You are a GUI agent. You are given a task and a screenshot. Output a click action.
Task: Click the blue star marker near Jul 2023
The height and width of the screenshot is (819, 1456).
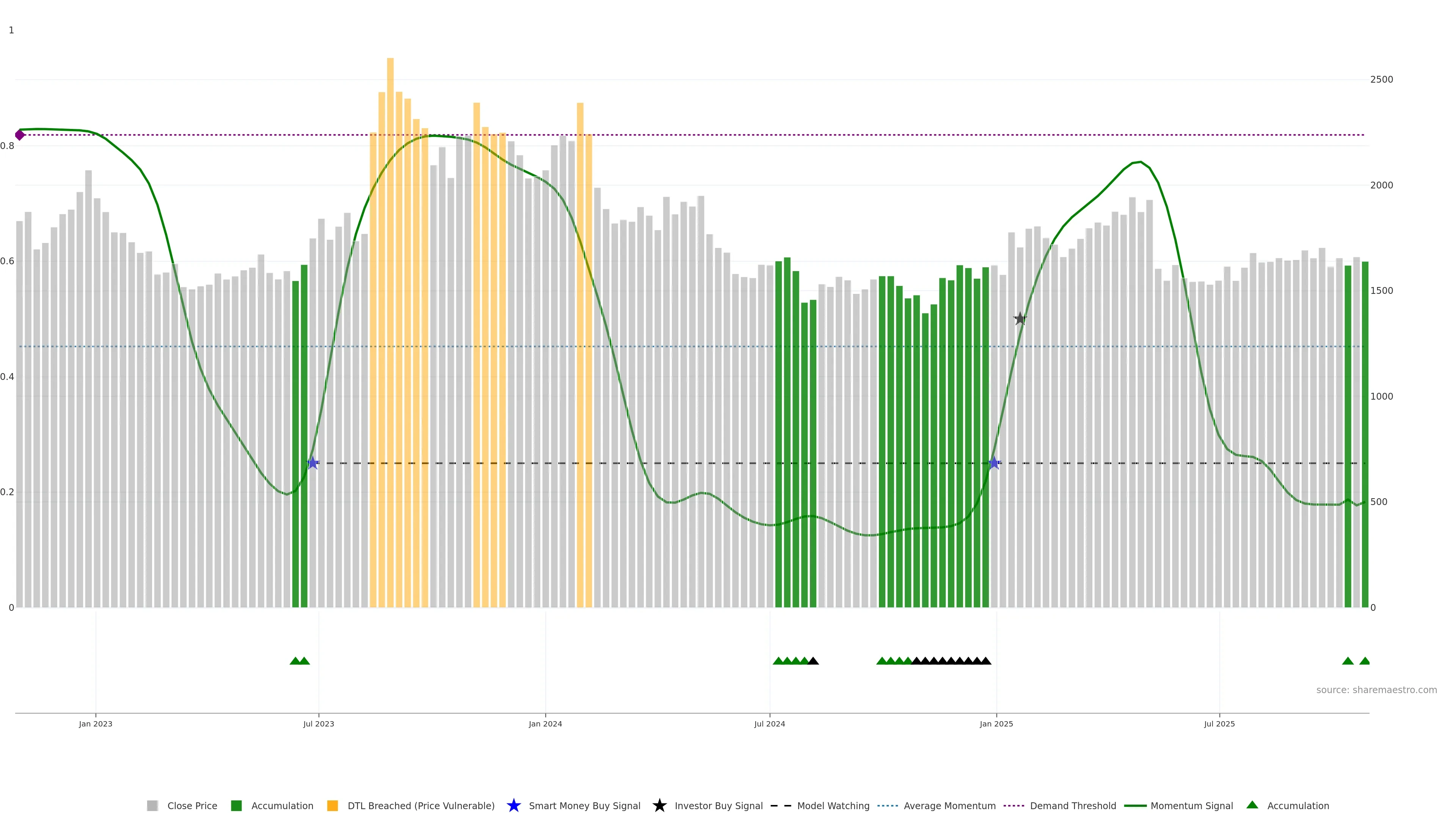(x=312, y=463)
